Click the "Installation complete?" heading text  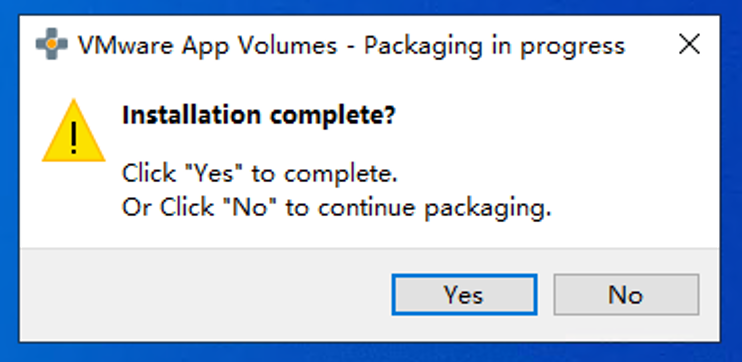(x=258, y=115)
